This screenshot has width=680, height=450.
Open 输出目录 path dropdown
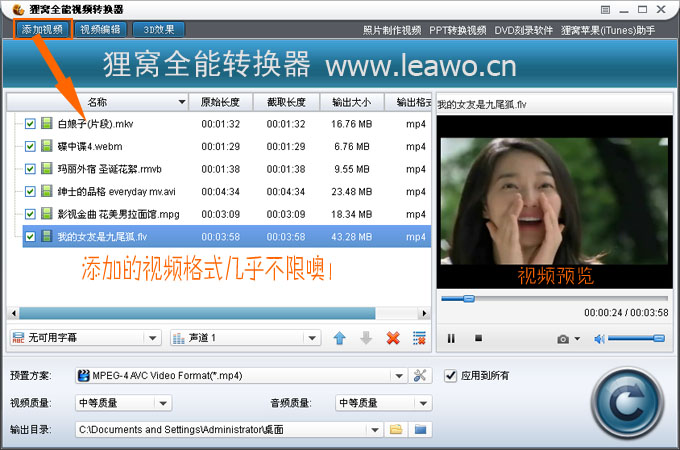tap(375, 430)
